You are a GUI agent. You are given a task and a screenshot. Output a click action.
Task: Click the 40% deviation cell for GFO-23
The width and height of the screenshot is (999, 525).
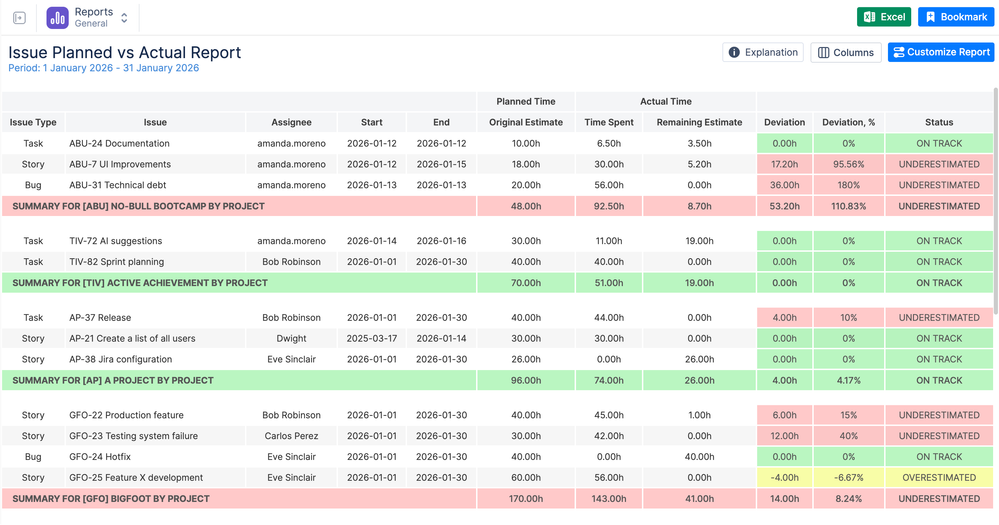point(848,436)
